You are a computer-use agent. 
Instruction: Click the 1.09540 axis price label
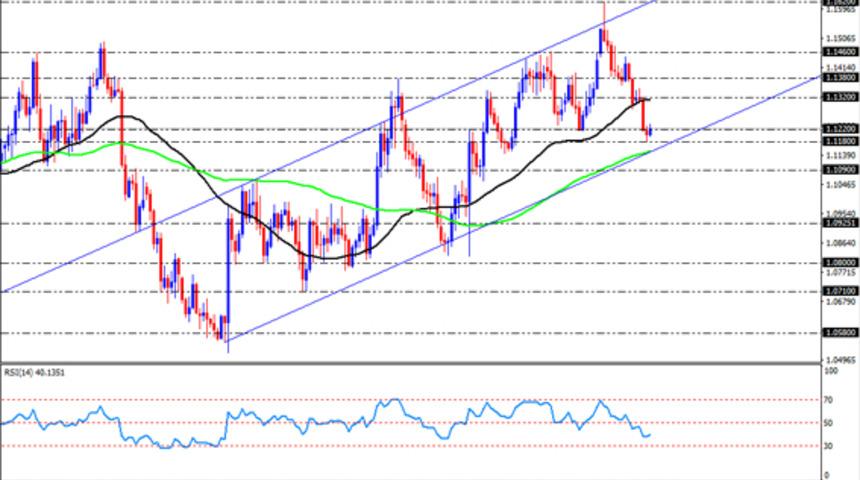click(841, 213)
